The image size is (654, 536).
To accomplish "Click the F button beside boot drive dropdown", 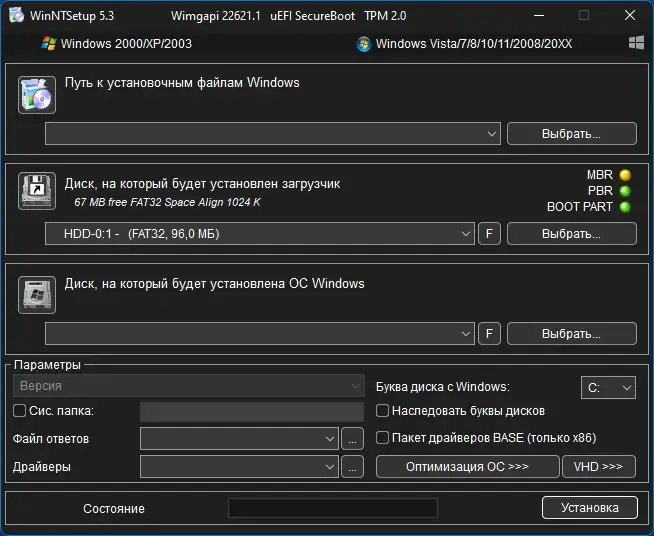I will [489, 234].
